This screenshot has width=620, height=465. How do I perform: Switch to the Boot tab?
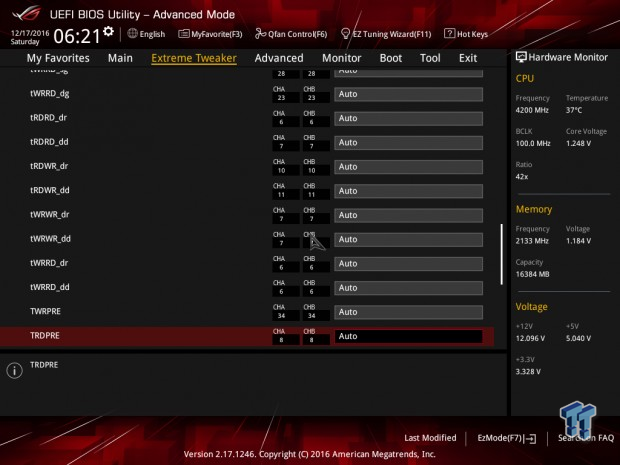click(x=391, y=58)
